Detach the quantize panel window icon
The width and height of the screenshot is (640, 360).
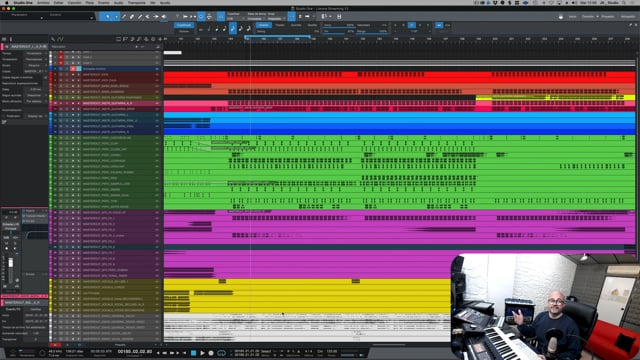pyautogui.click(x=631, y=25)
